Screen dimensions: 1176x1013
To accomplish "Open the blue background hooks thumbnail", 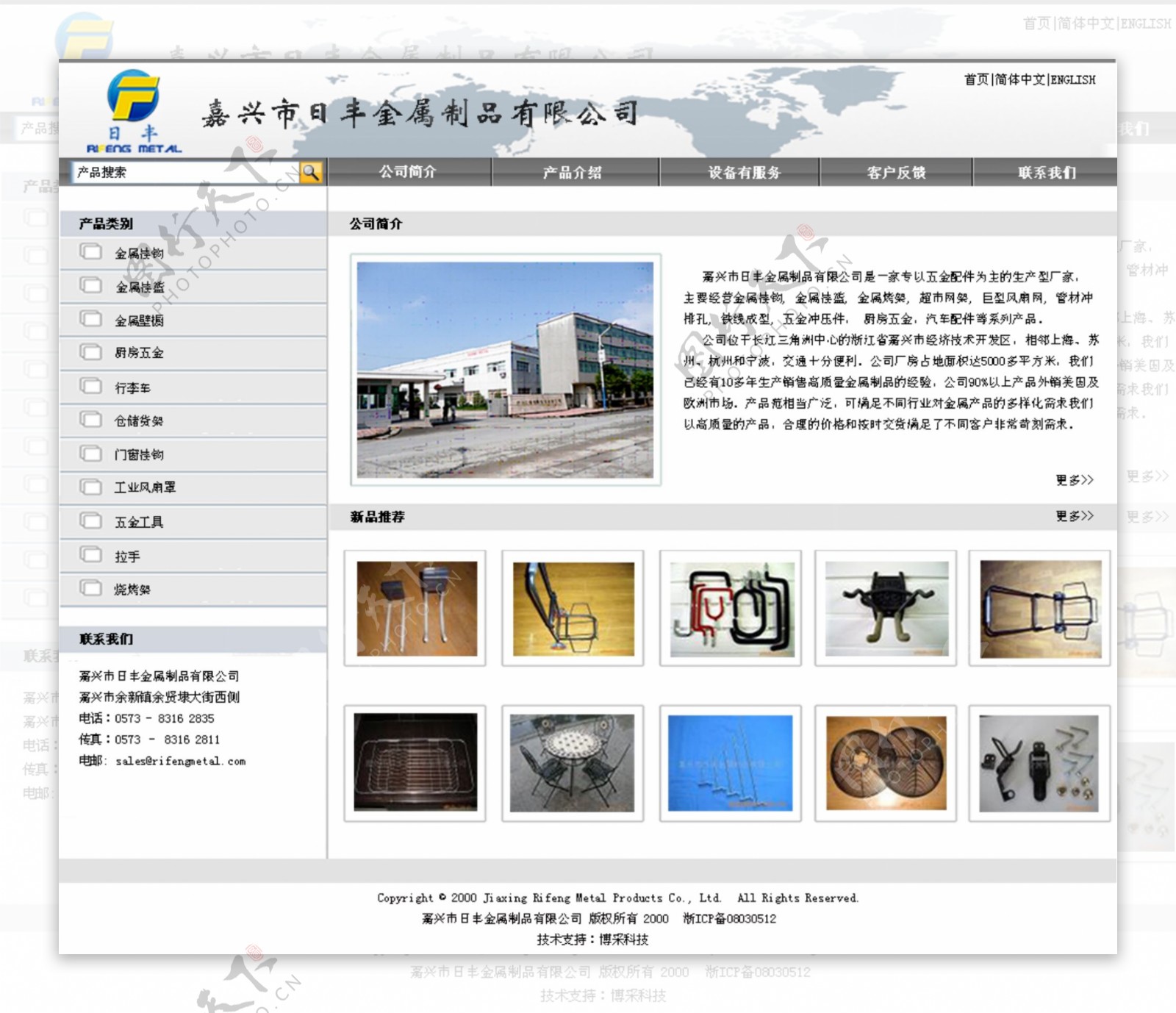I will coord(731,763).
